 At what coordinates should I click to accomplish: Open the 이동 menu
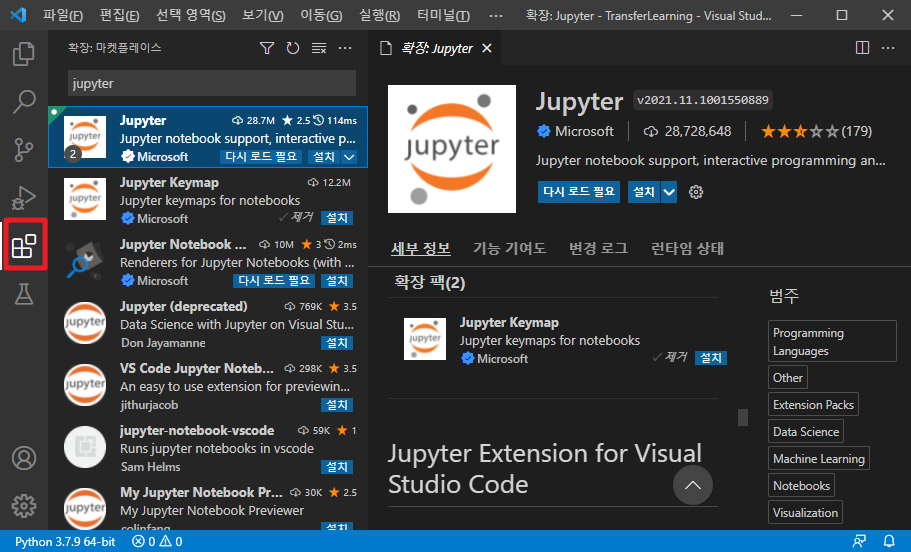tap(321, 16)
